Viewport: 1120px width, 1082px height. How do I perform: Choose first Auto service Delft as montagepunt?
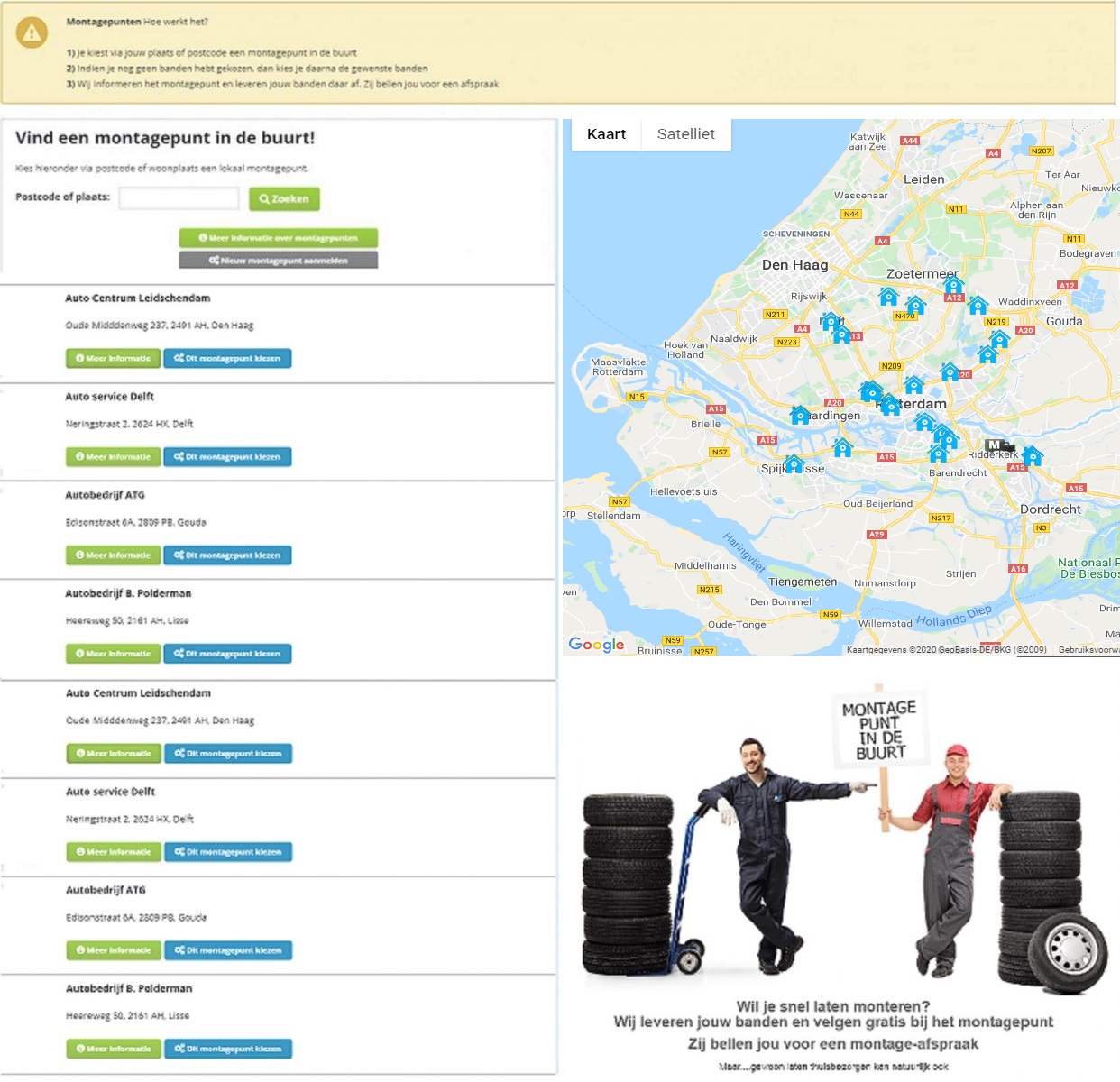pyautogui.click(x=227, y=457)
